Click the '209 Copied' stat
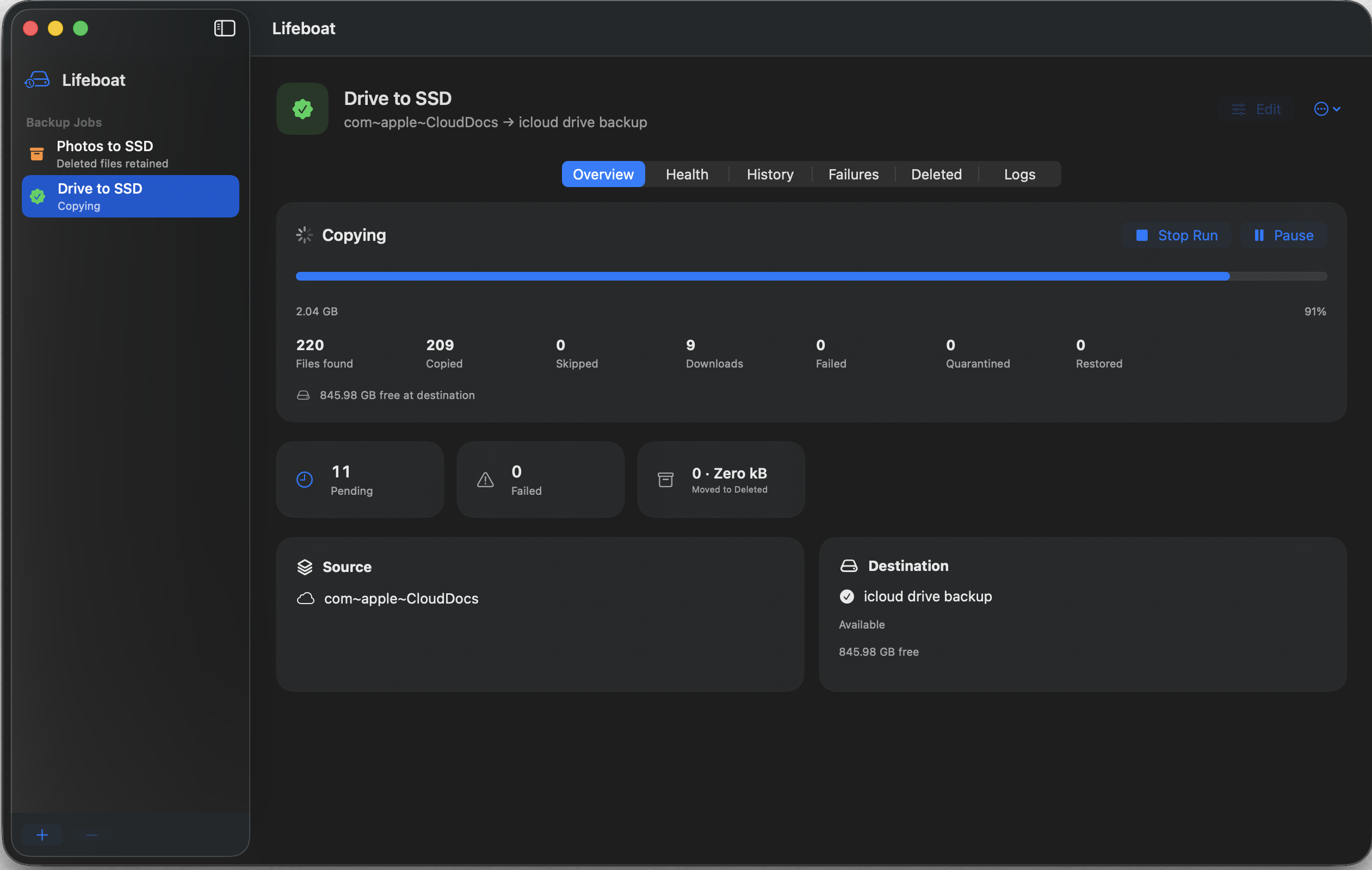 point(444,353)
